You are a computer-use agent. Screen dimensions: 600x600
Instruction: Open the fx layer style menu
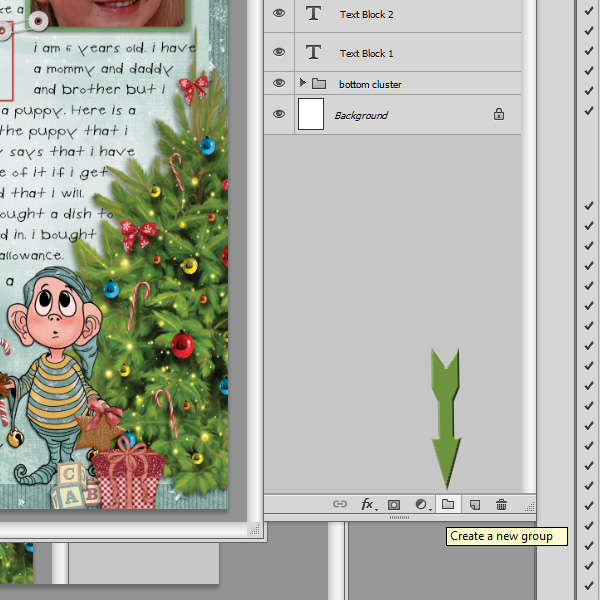[x=368, y=504]
